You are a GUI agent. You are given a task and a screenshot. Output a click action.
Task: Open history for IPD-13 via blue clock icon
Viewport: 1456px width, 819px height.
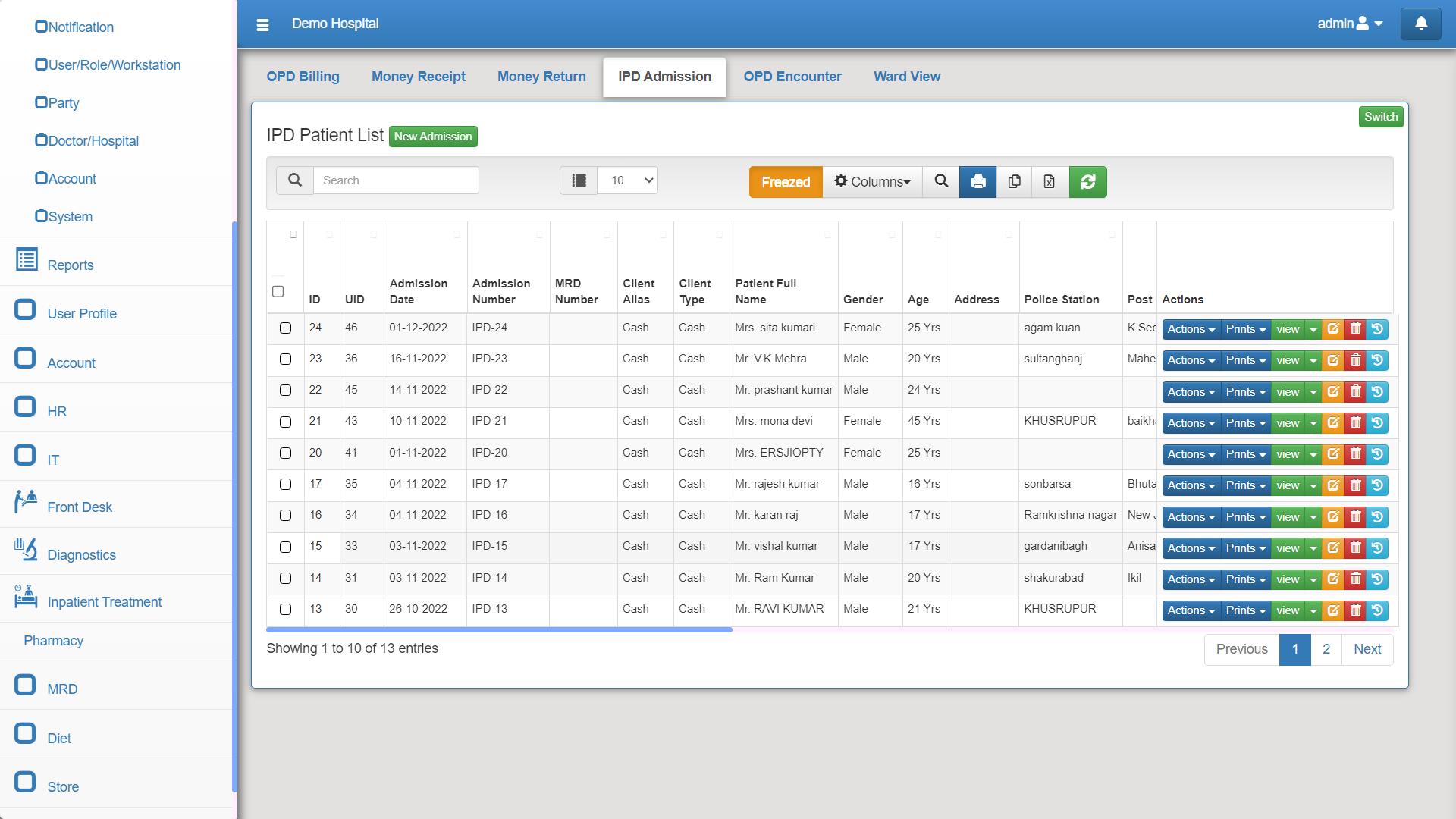tap(1378, 610)
